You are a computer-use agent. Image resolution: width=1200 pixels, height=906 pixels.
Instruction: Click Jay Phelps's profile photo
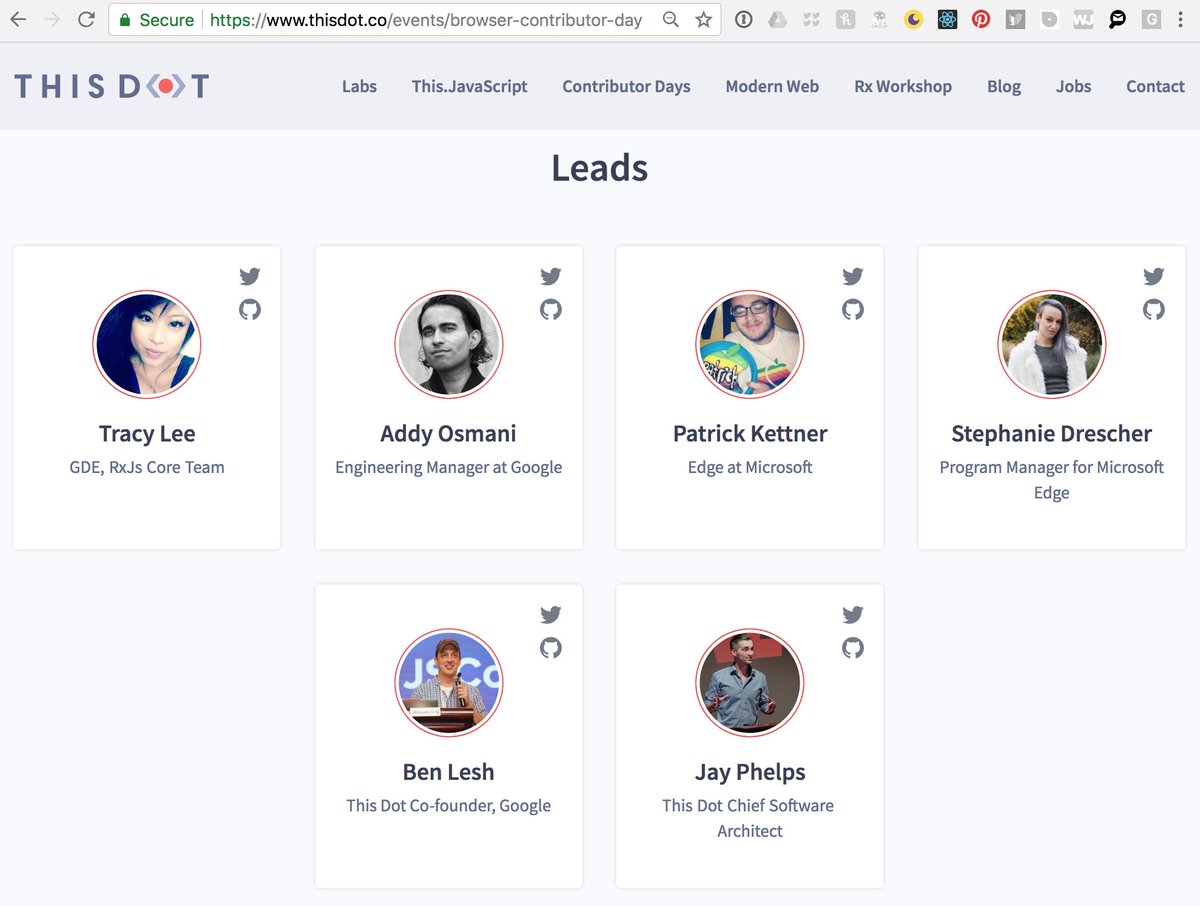750,683
